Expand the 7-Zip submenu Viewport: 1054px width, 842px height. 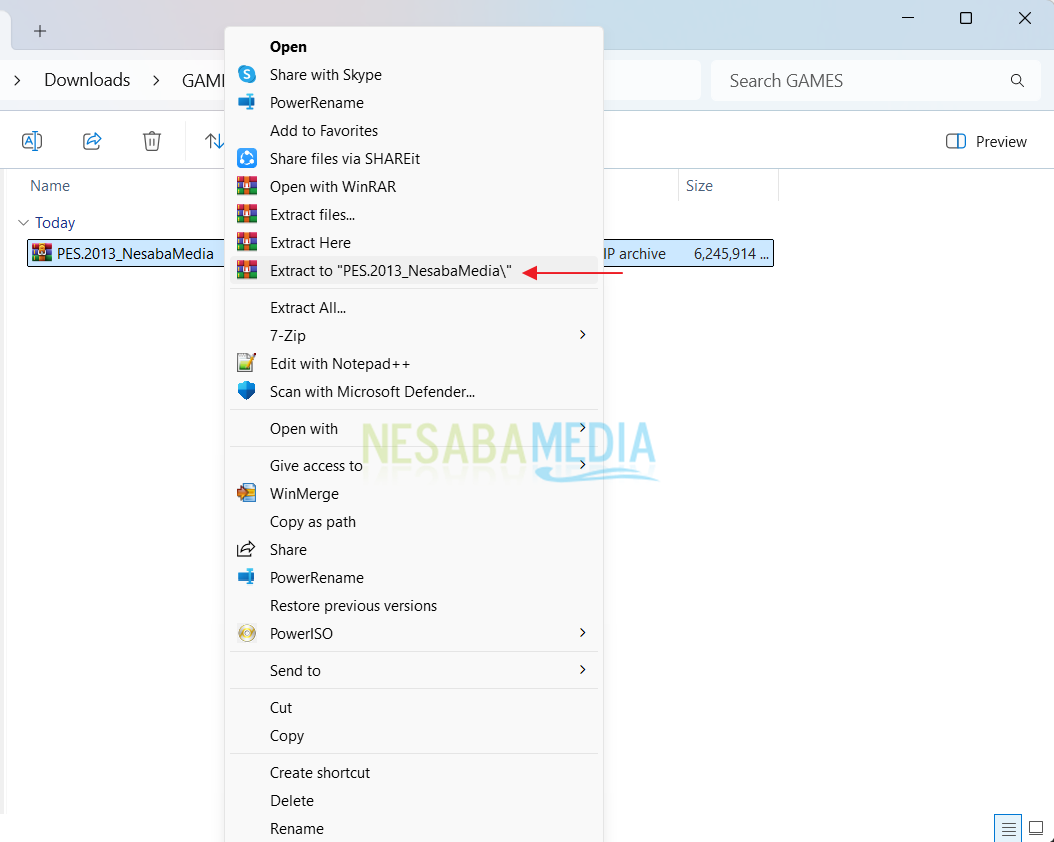pyautogui.click(x=583, y=335)
